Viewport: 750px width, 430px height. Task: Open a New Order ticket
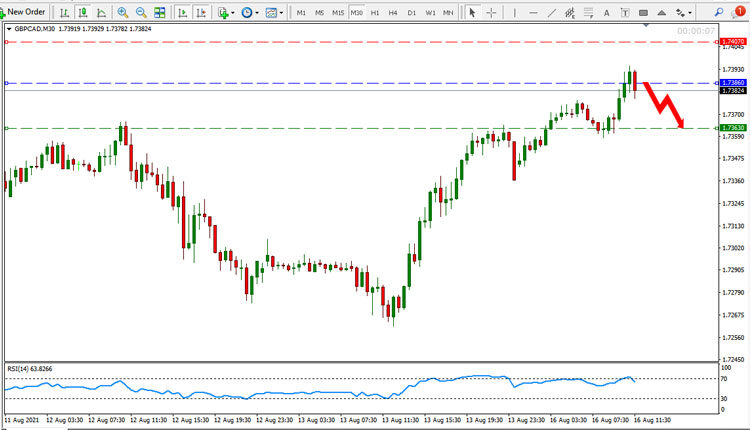pyautogui.click(x=23, y=12)
